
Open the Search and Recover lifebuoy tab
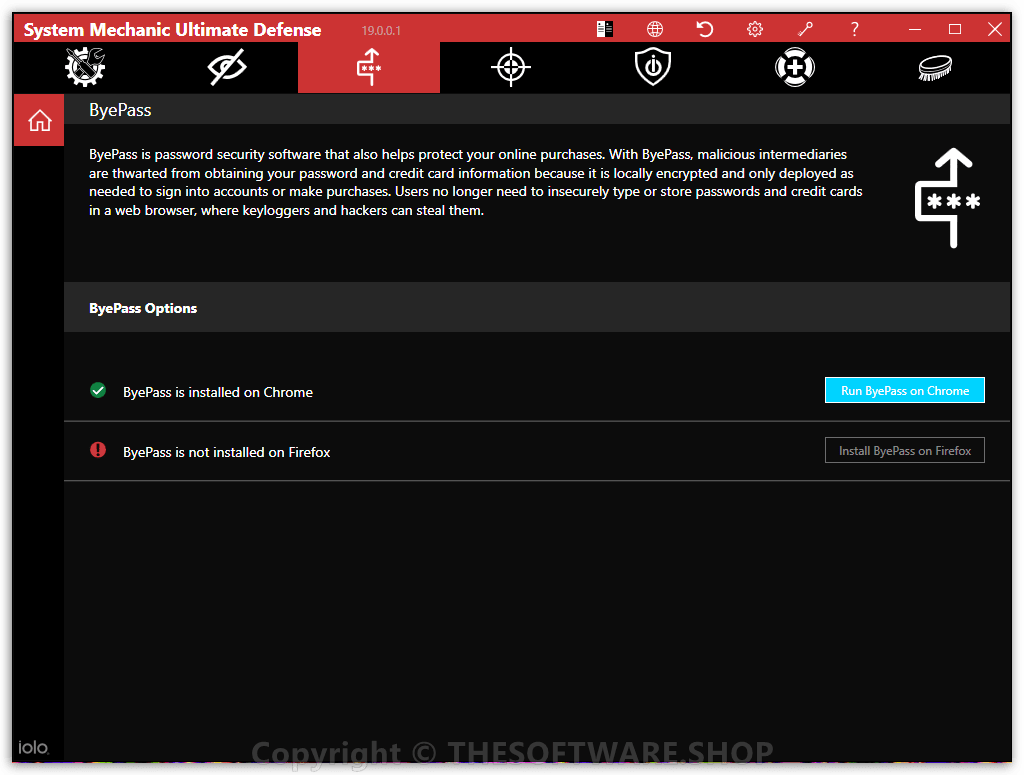794,67
